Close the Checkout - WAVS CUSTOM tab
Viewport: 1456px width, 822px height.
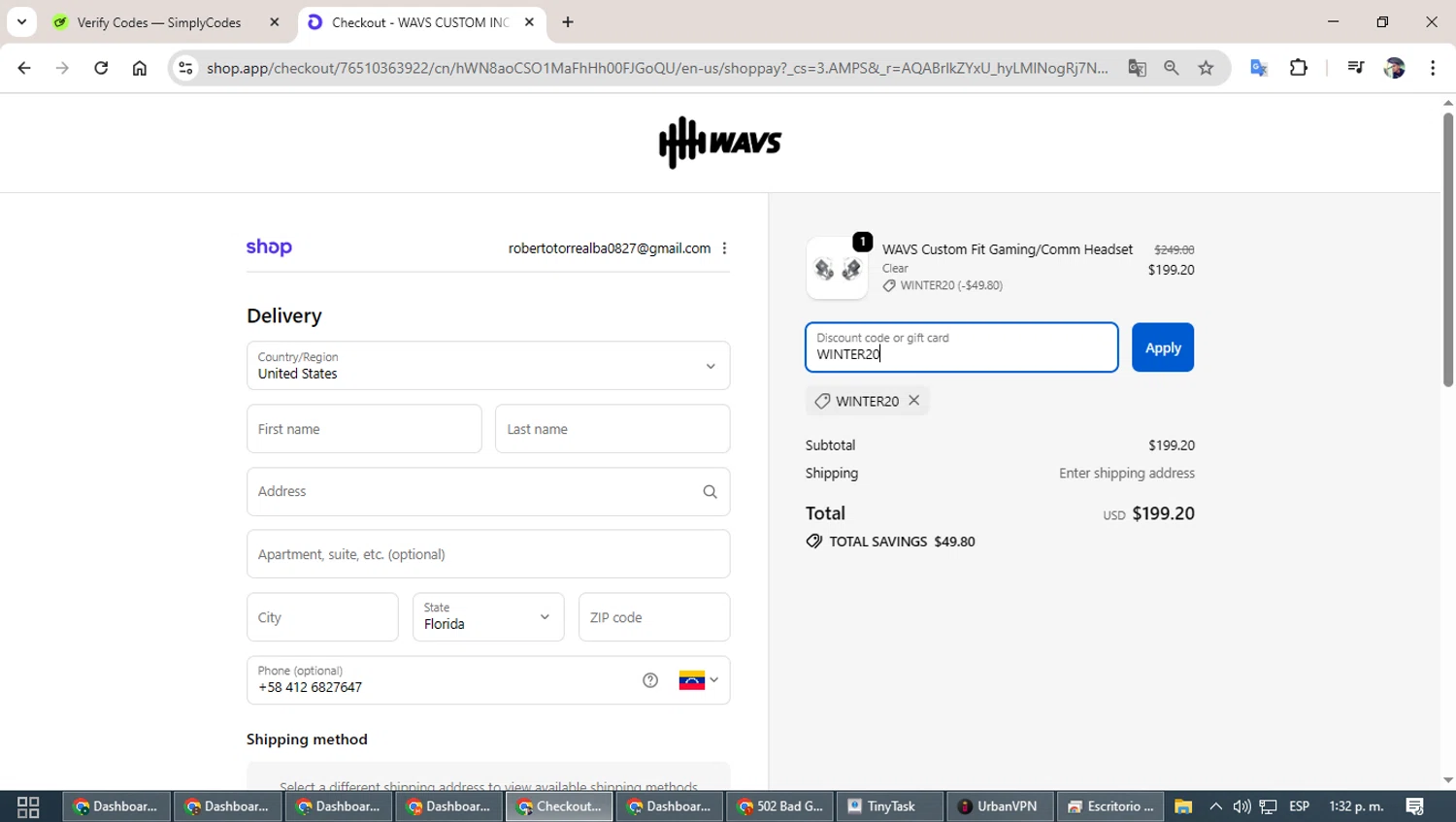click(529, 21)
